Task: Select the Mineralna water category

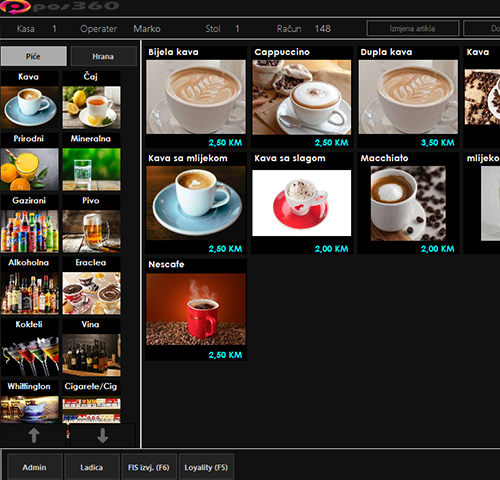Action: 91,162
